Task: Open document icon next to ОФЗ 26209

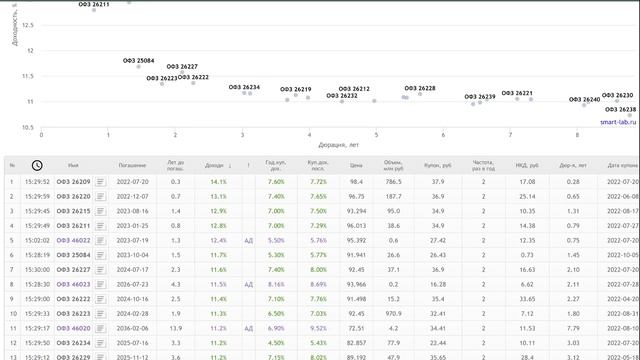Action: (x=100, y=182)
